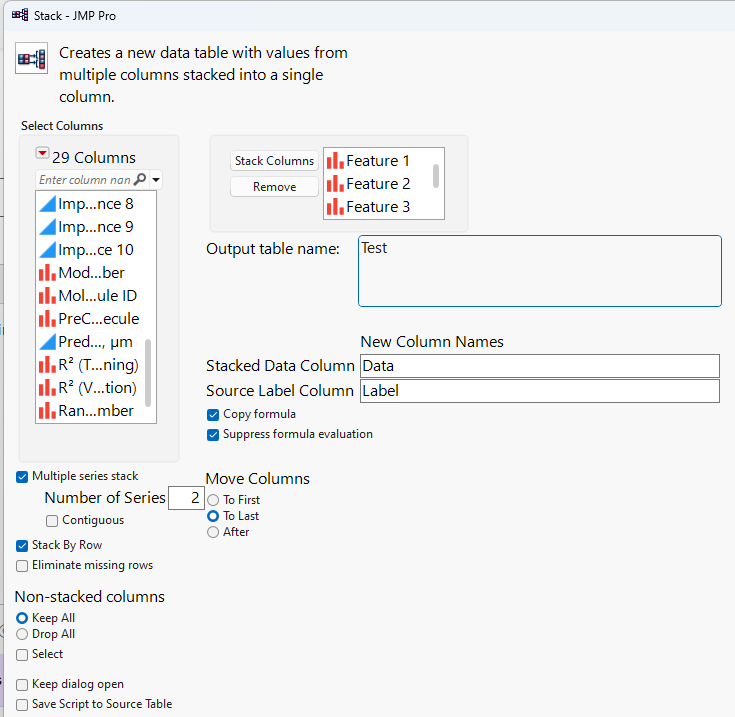
Task: Click the continuous icon of Imp...nce 8
Action: [47, 204]
